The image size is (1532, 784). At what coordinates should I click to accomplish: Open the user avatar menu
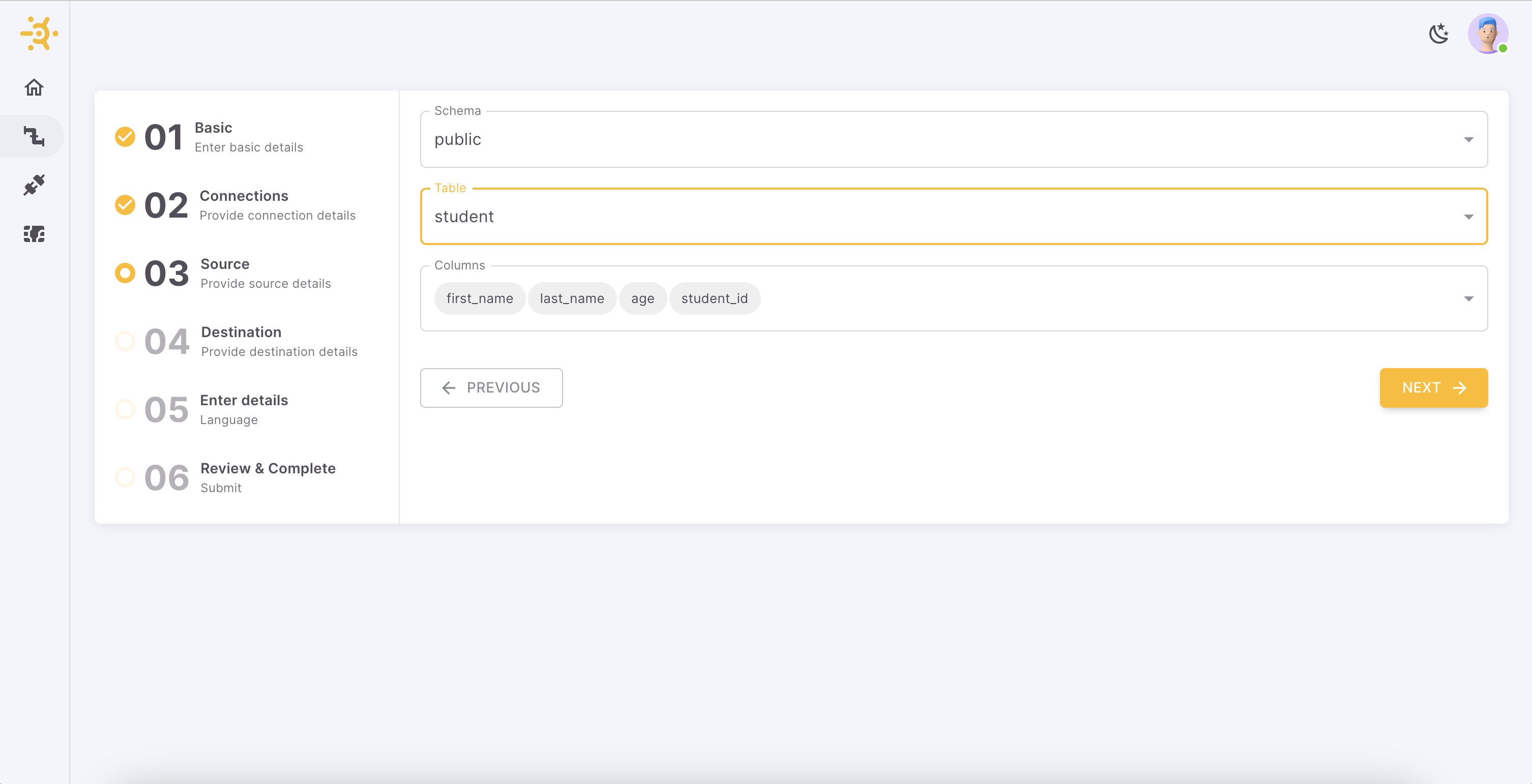pos(1488,34)
